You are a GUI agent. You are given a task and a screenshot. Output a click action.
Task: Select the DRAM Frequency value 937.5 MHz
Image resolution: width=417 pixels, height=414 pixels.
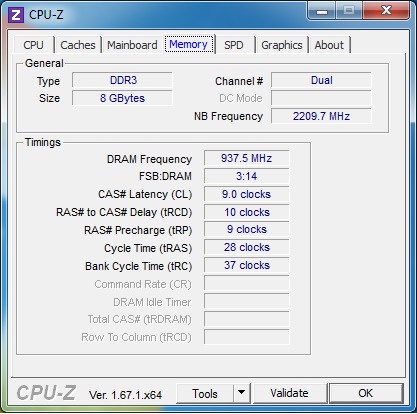(247, 158)
